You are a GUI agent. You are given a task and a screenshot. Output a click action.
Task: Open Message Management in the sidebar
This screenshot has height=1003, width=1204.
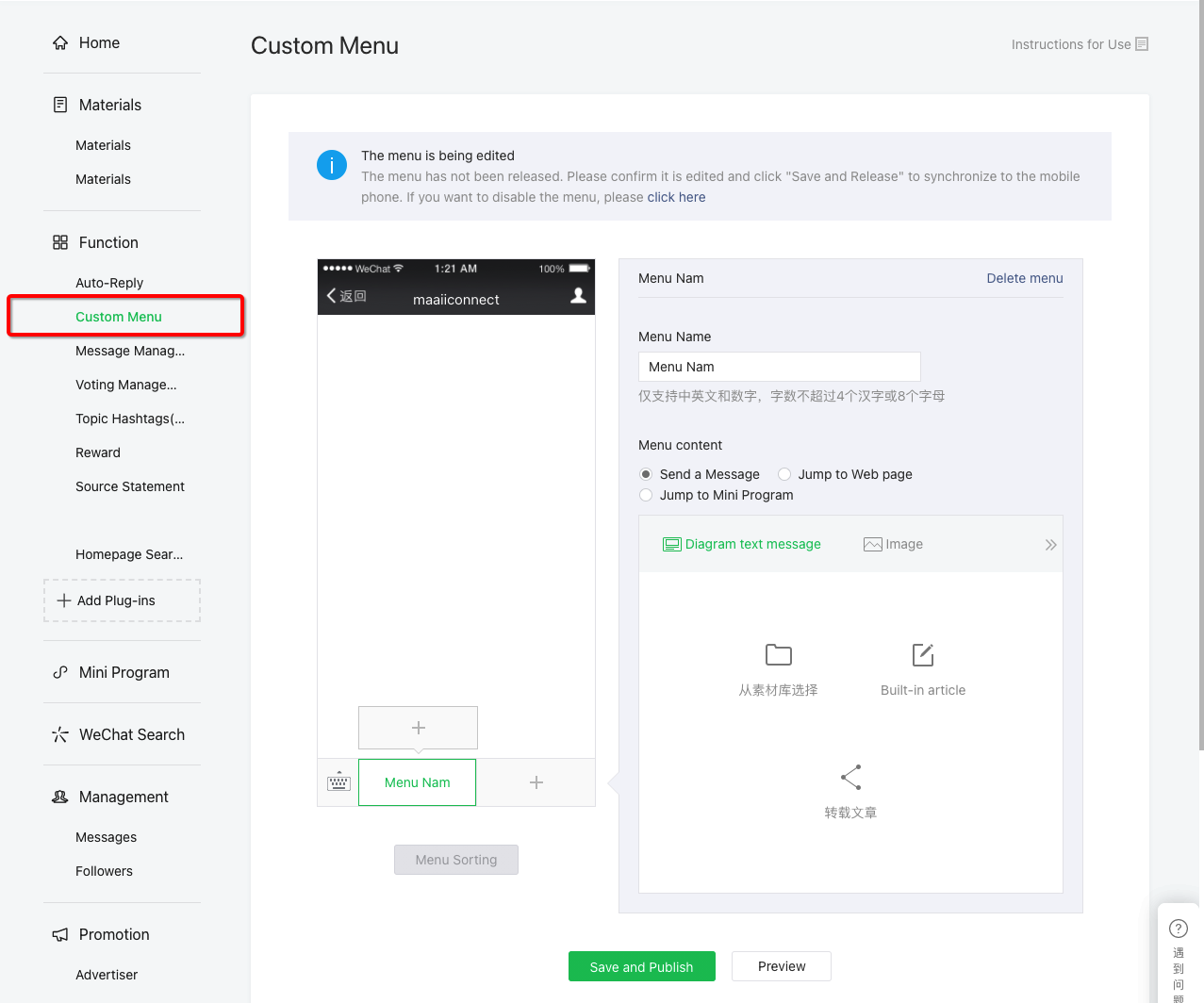pos(130,351)
